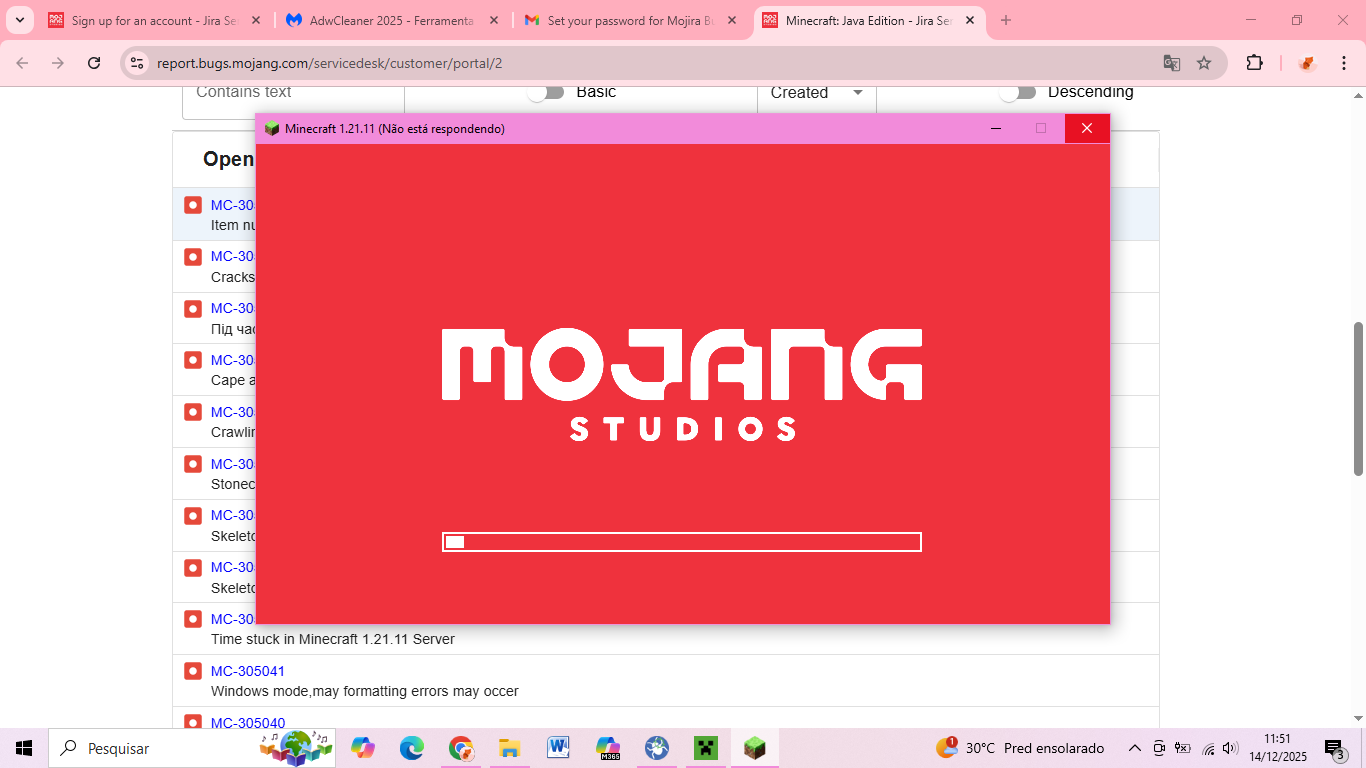The width and height of the screenshot is (1366, 768).
Task: Click the browser forward arrow
Action: [x=58, y=63]
